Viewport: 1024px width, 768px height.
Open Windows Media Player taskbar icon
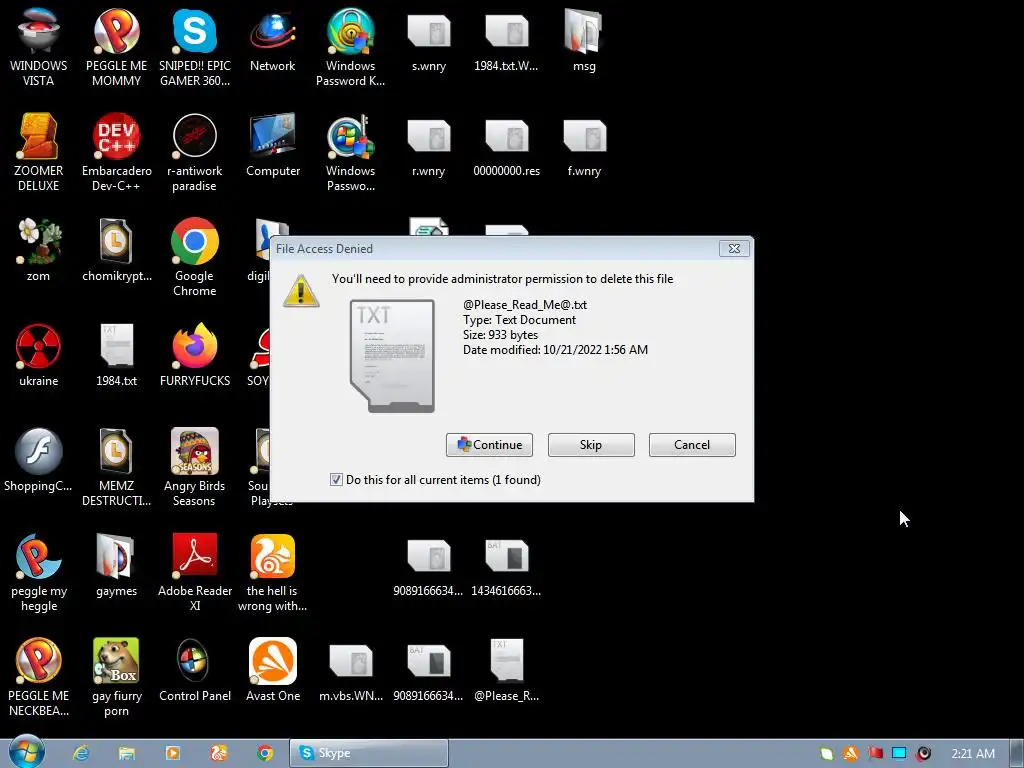click(x=173, y=754)
